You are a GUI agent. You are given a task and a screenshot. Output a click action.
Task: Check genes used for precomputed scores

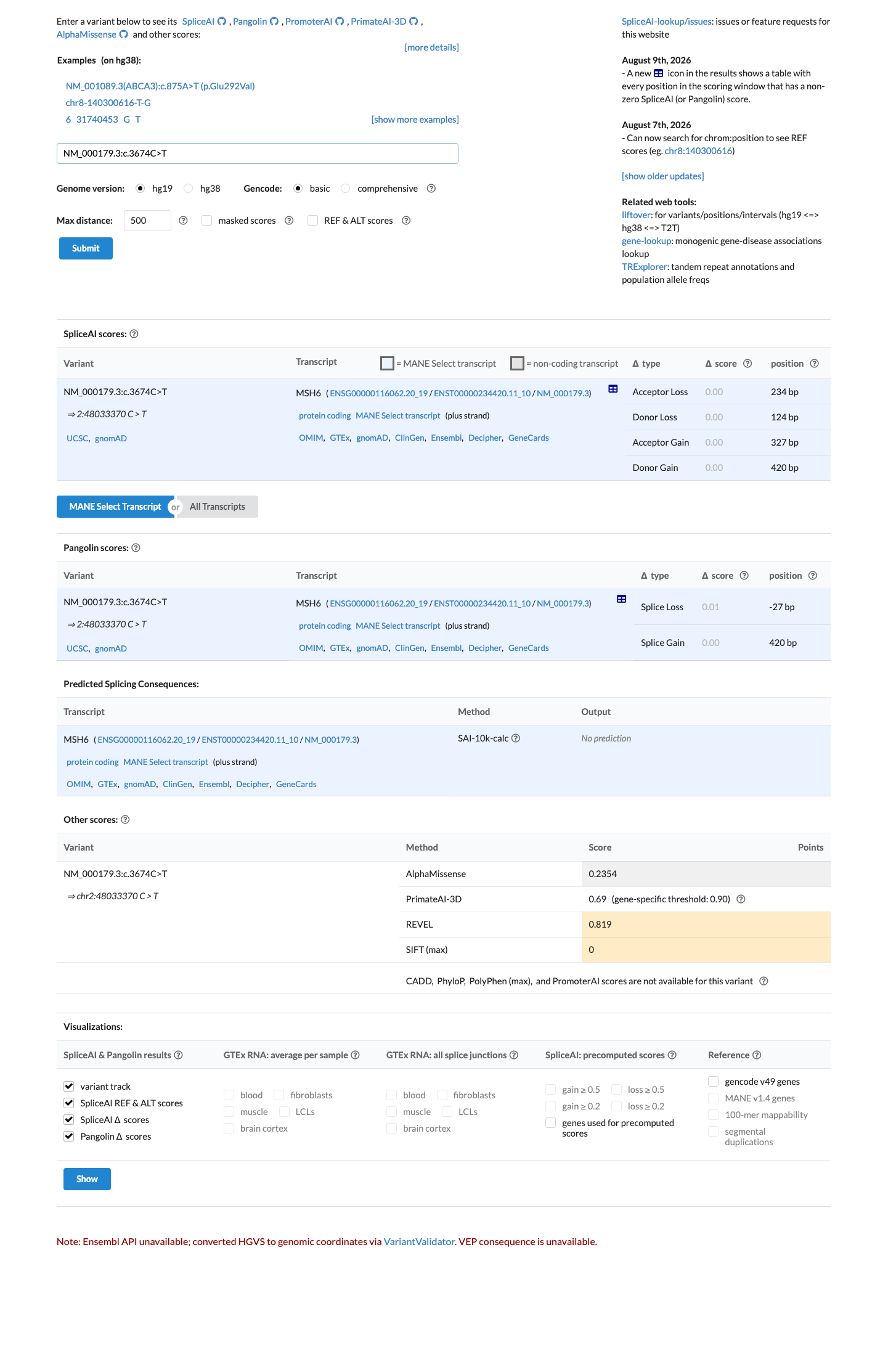[551, 1123]
